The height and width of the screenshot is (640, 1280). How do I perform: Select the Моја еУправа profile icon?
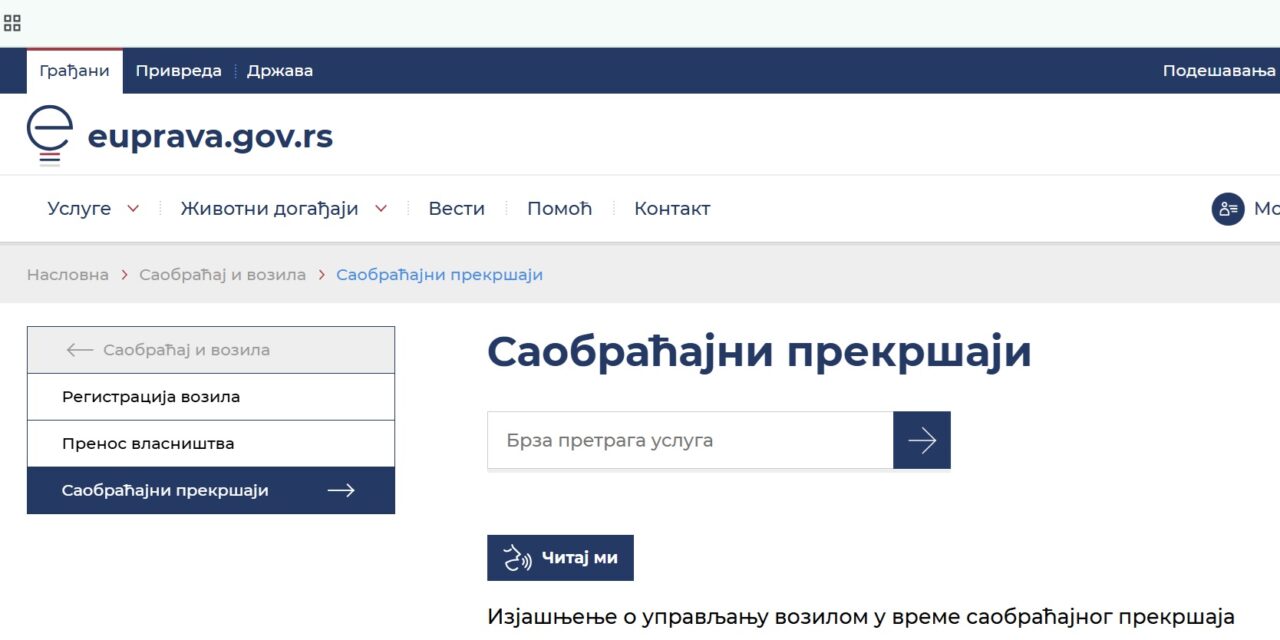tap(1227, 209)
